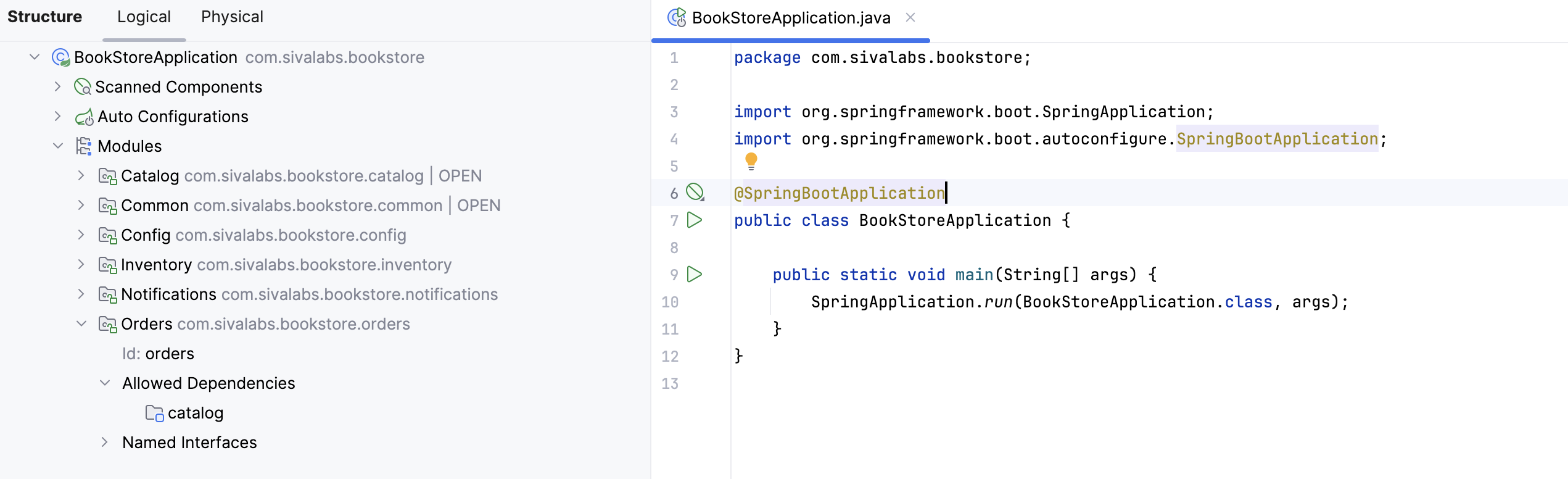Click the Scanned Components icon

point(82,87)
